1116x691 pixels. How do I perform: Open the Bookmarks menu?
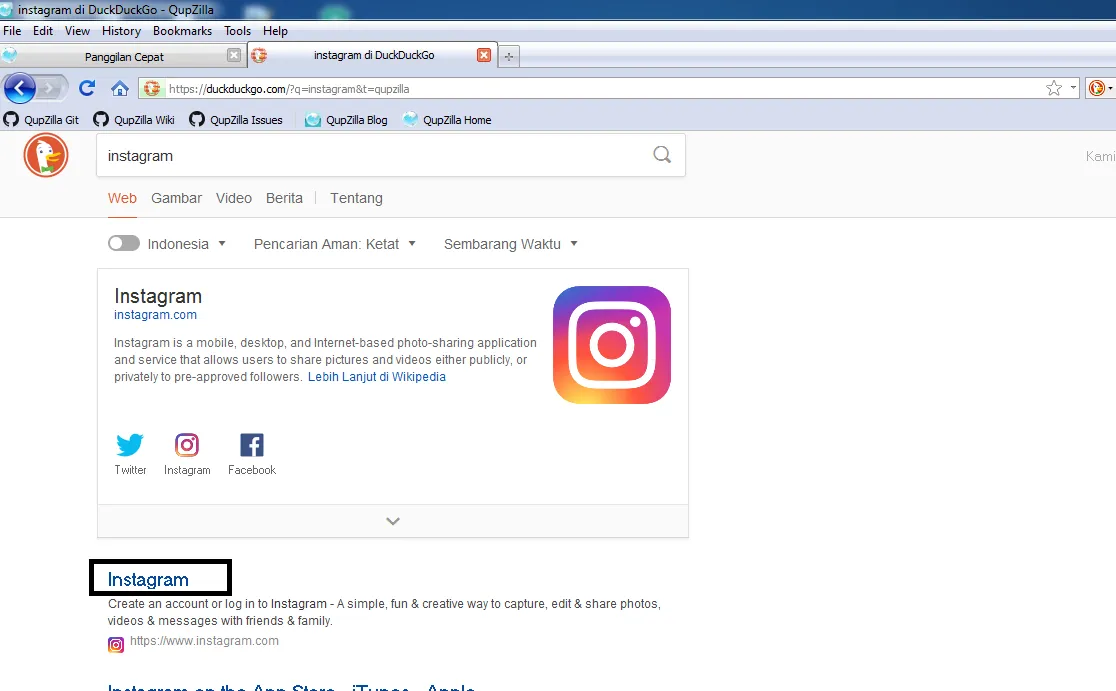182,31
